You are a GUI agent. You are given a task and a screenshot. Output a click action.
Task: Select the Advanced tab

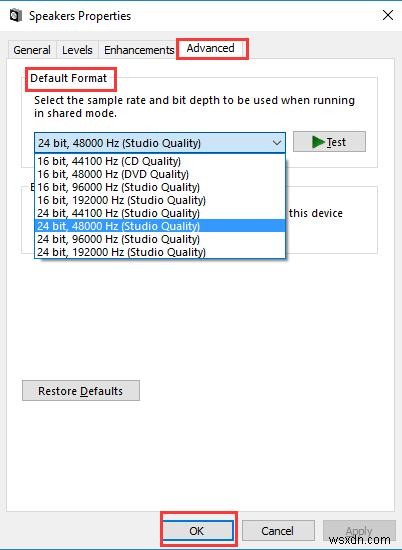(210, 48)
